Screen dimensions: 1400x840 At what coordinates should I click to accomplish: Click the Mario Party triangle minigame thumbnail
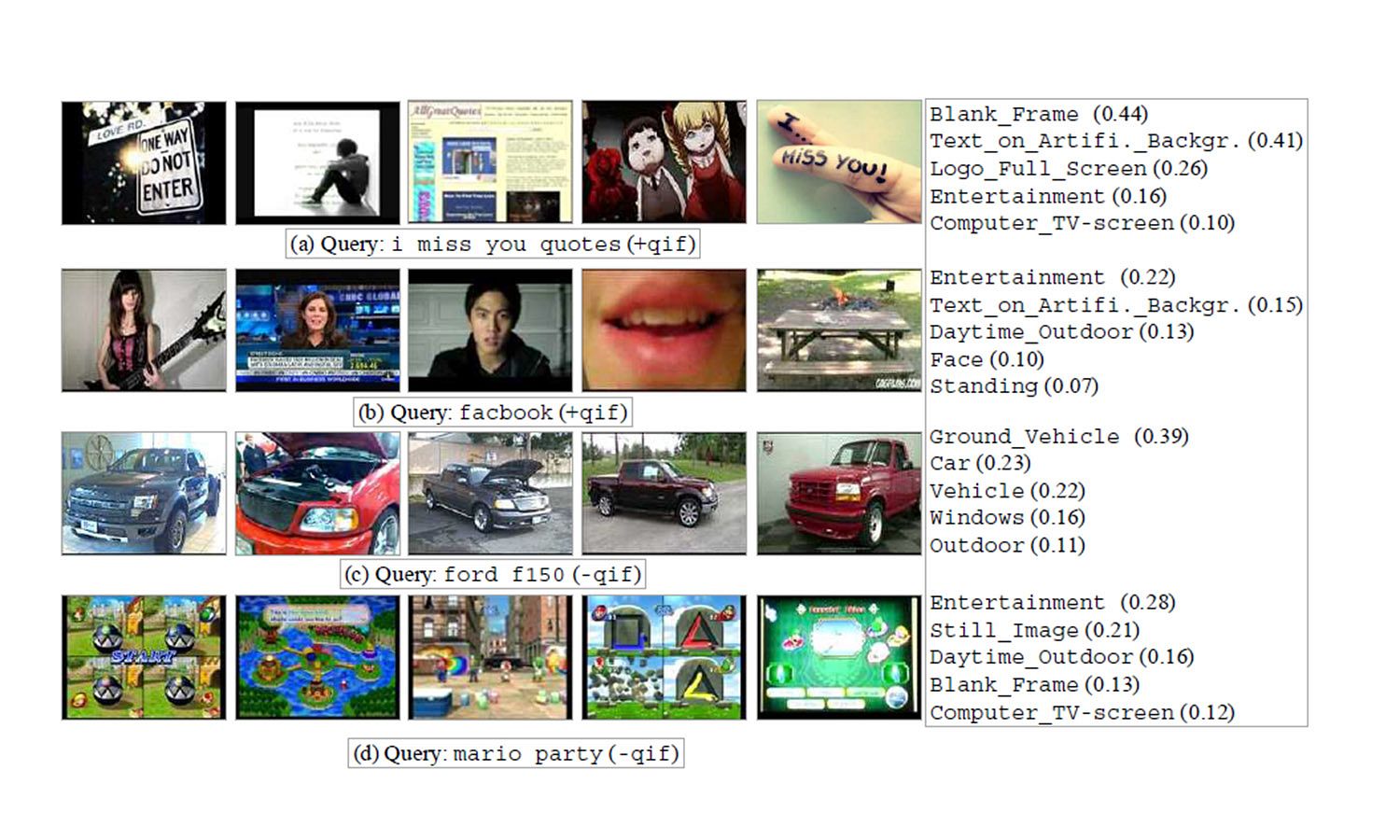665,658
